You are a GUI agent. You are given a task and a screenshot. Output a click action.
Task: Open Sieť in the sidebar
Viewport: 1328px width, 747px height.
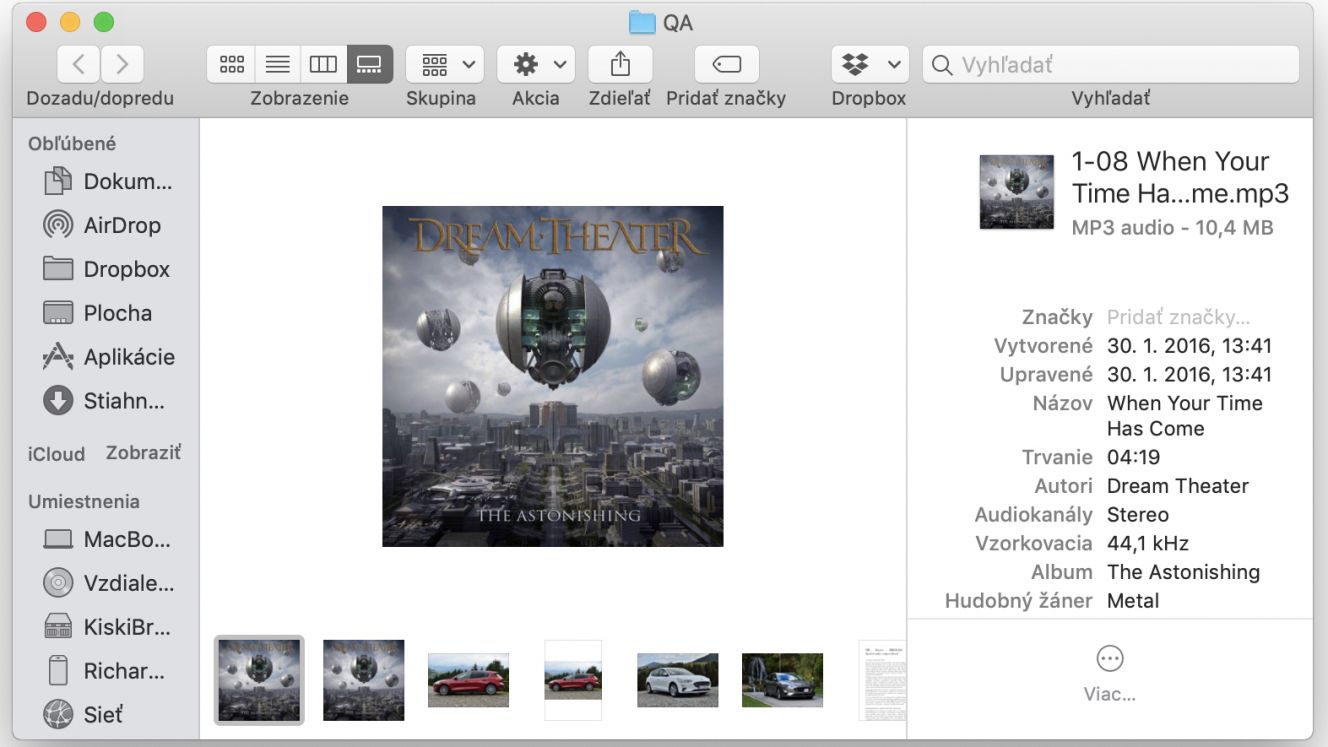tap(83, 715)
